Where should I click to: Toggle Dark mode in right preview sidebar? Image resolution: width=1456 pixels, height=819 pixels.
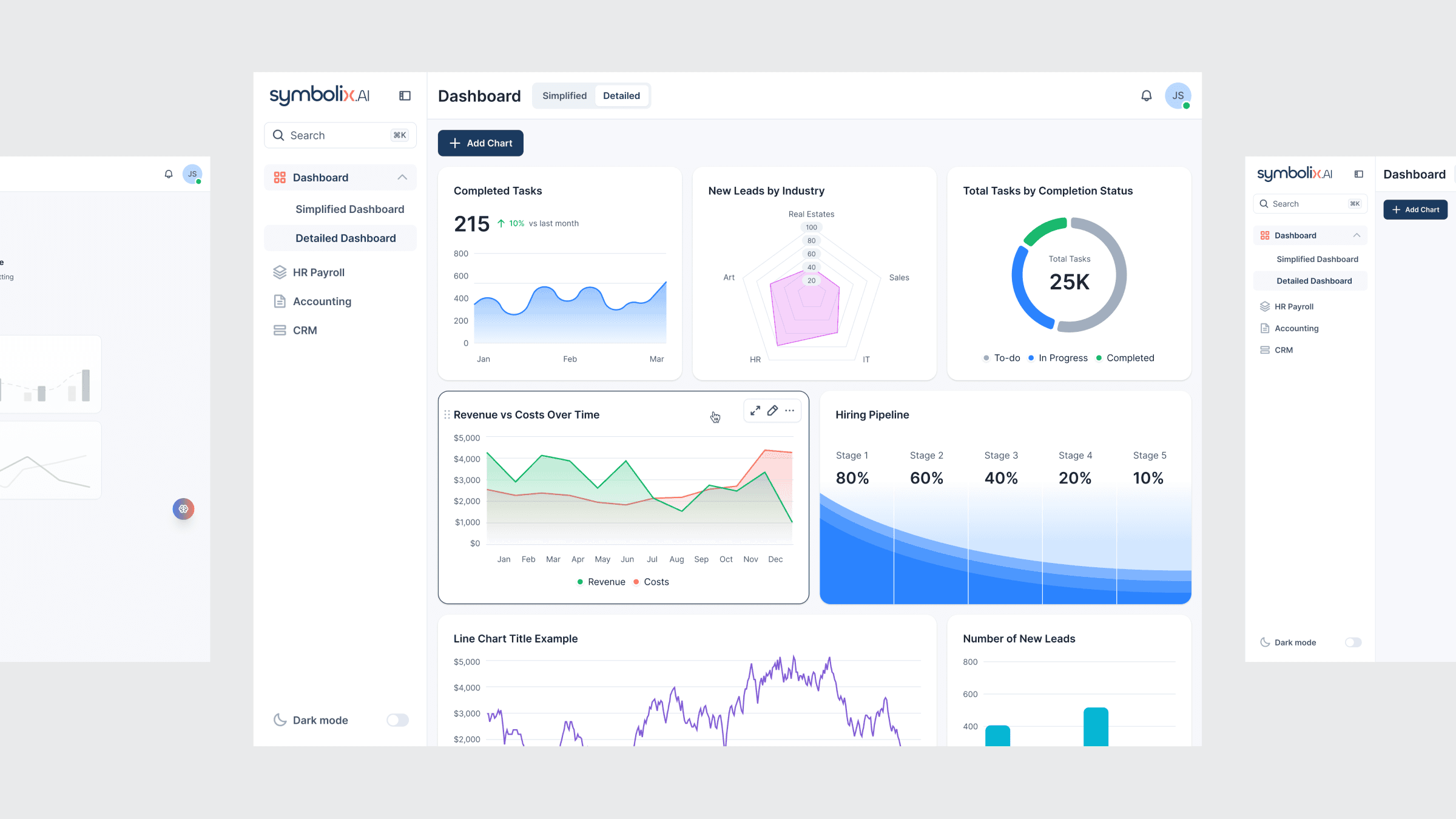[1353, 642]
